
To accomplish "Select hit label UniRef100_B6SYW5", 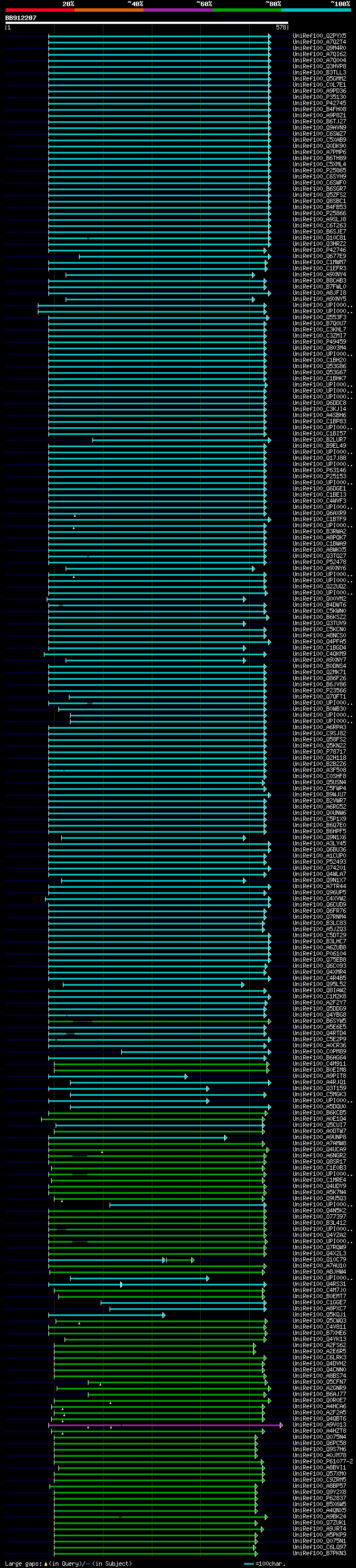I will pyautogui.click(x=319, y=1021).
